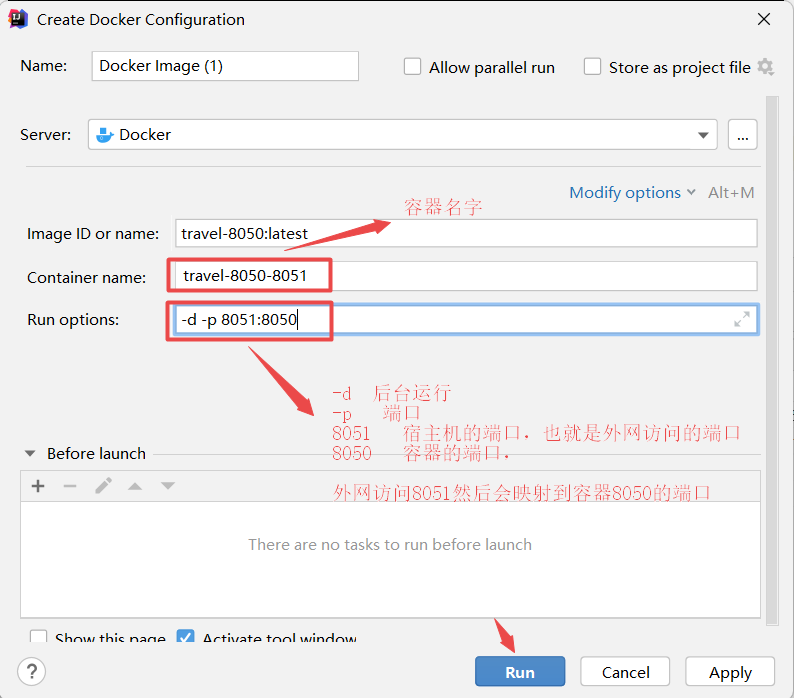This screenshot has height=698, width=794.
Task: Click the Run button
Action: (520, 672)
